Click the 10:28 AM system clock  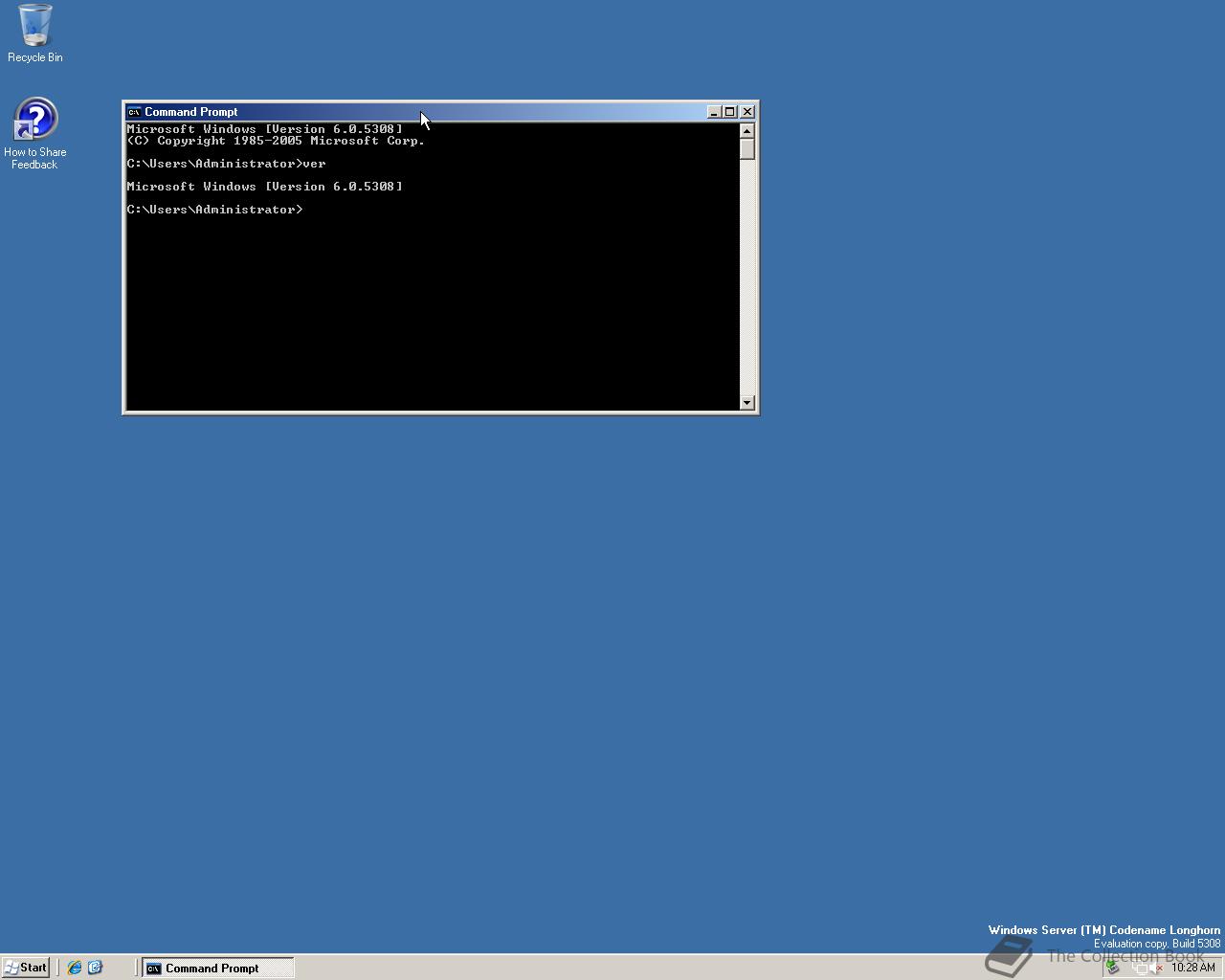(1193, 968)
